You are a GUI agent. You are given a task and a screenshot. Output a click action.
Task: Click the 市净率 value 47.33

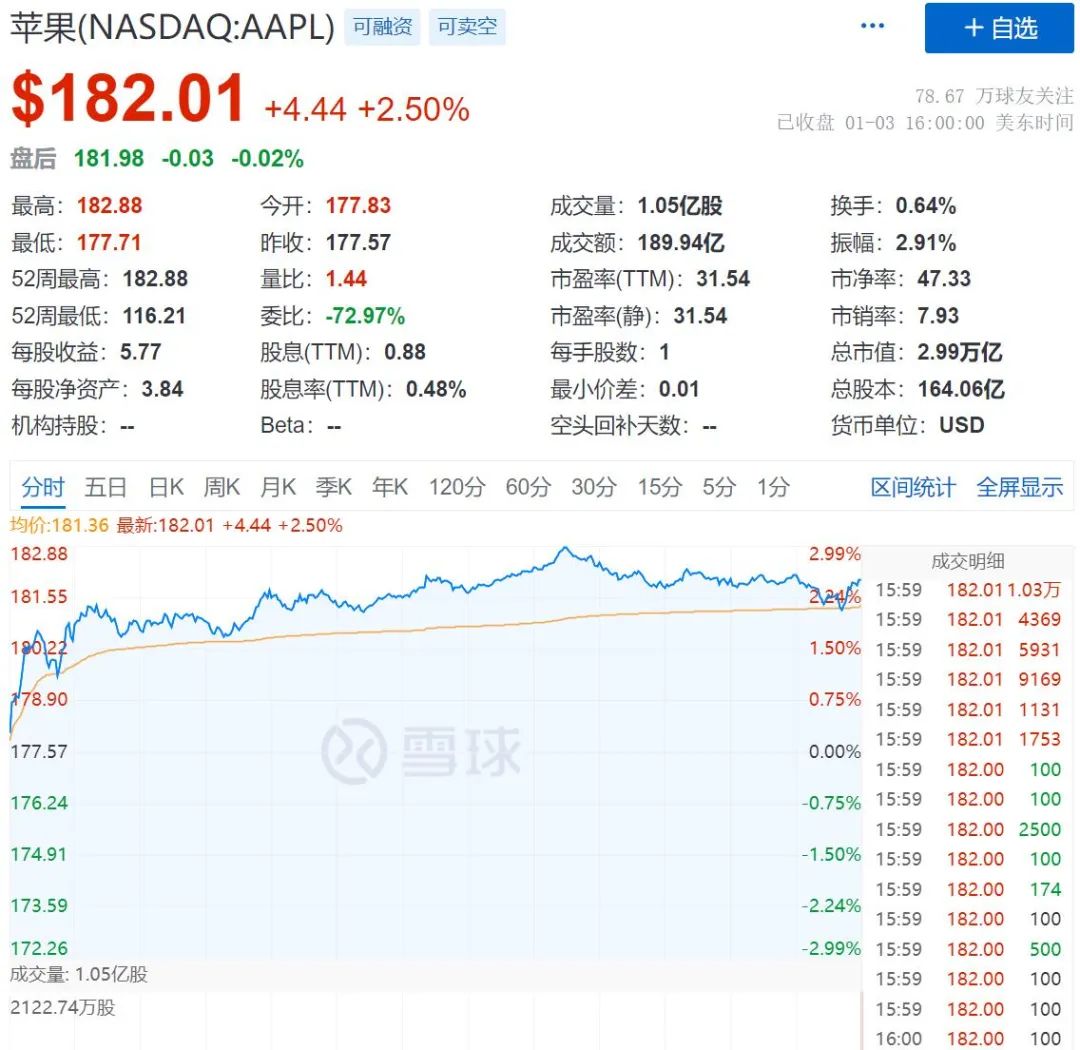pos(944,278)
